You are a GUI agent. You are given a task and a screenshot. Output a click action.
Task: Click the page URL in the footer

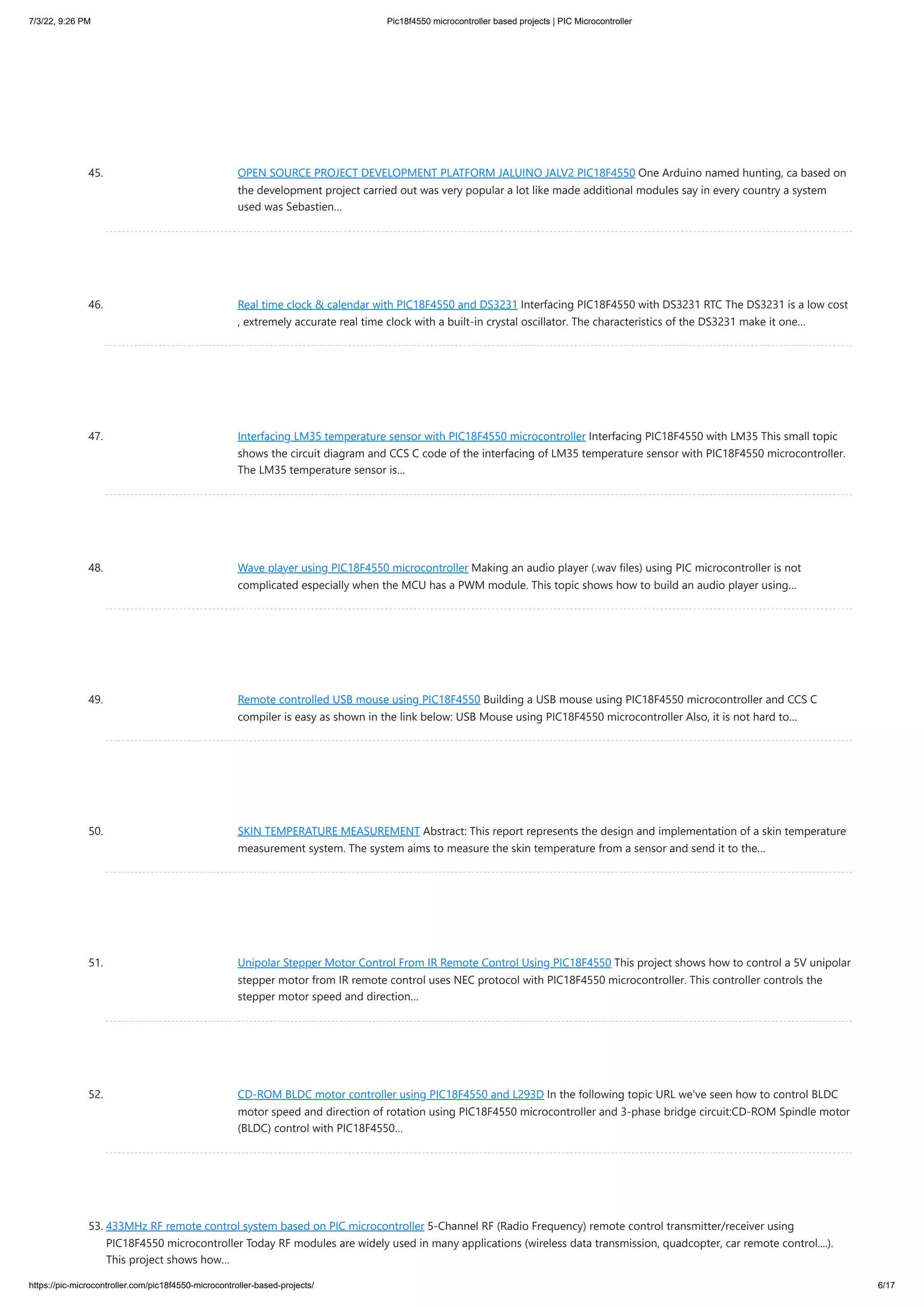point(171,1285)
